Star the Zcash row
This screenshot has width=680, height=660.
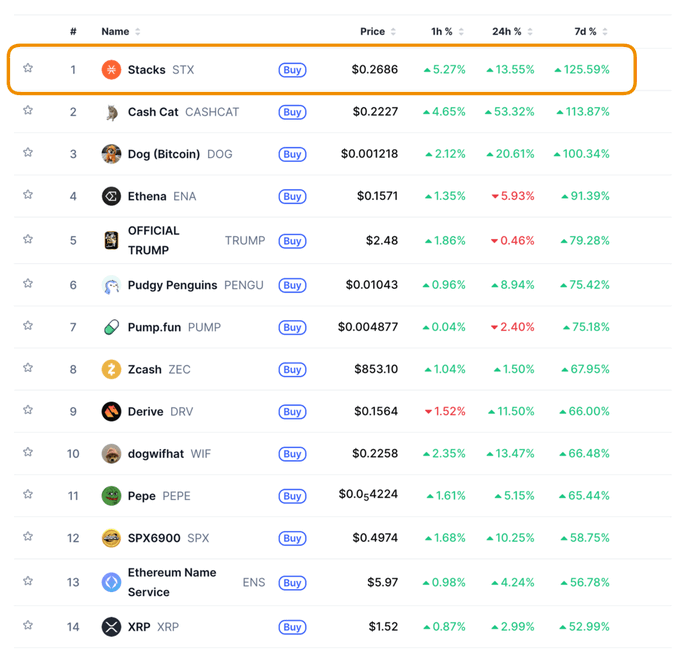pyautogui.click(x=28, y=368)
